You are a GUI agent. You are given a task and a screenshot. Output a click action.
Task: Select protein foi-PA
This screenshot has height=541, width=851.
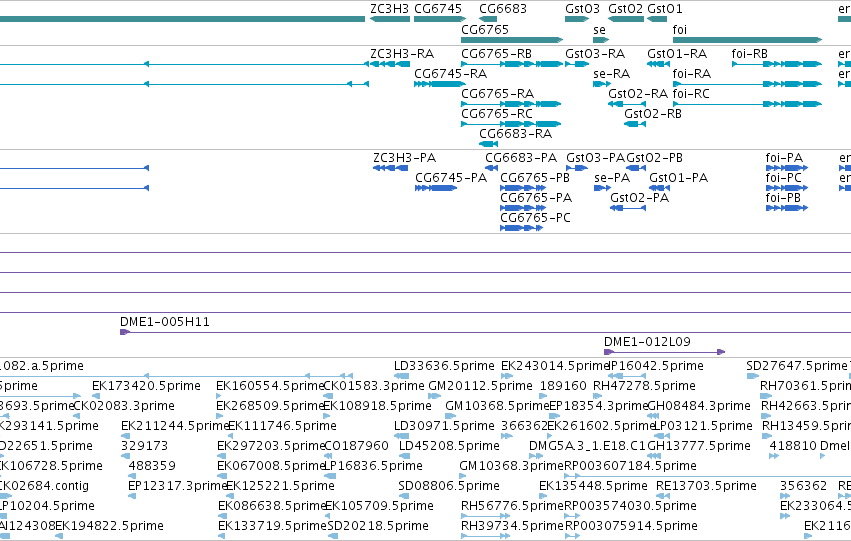point(787,168)
